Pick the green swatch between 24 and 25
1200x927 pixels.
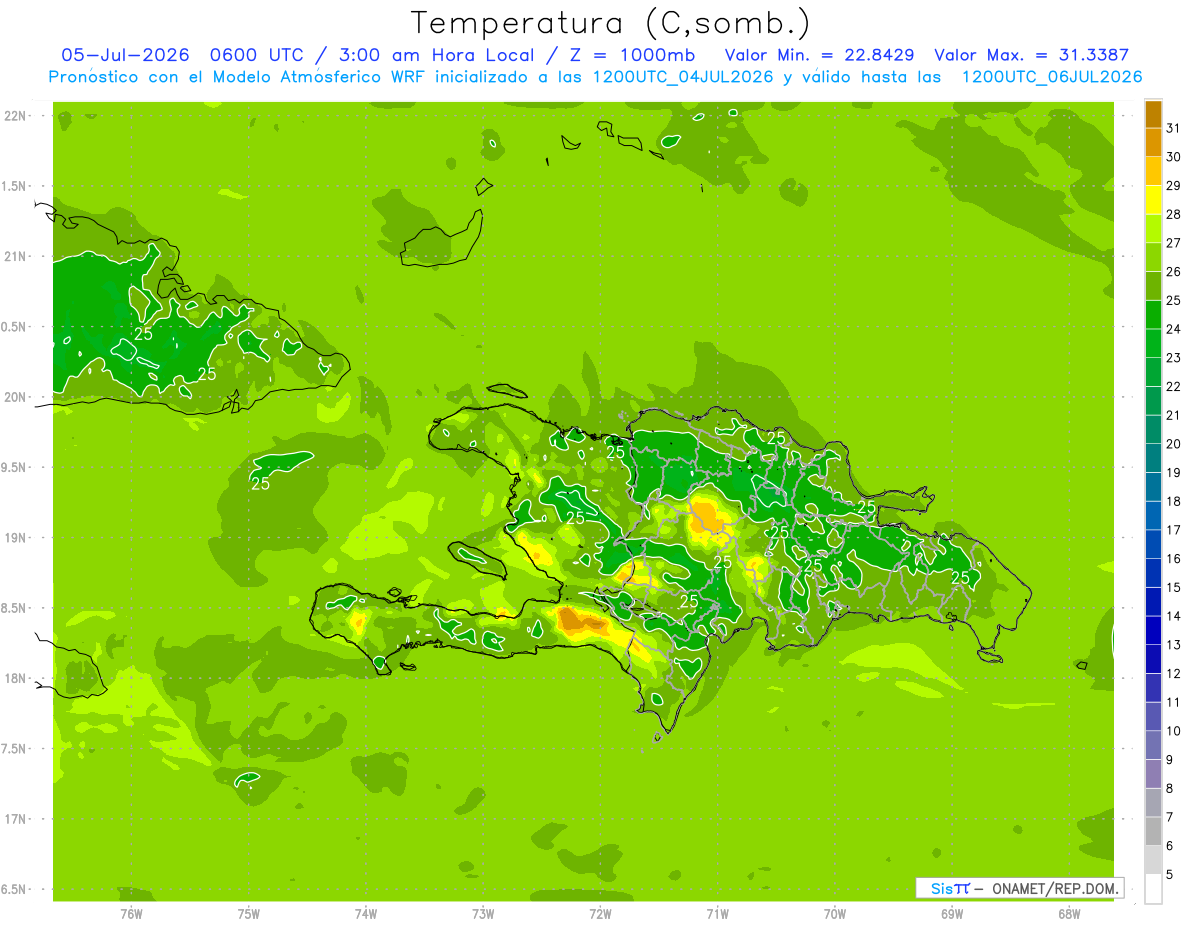[1153, 315]
